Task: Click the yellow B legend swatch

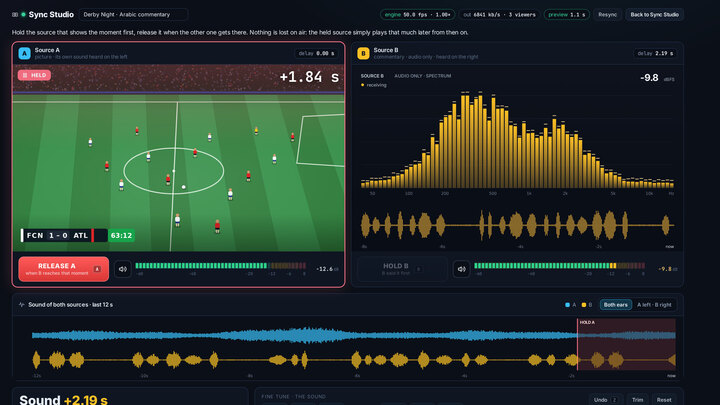Action: tap(584, 305)
